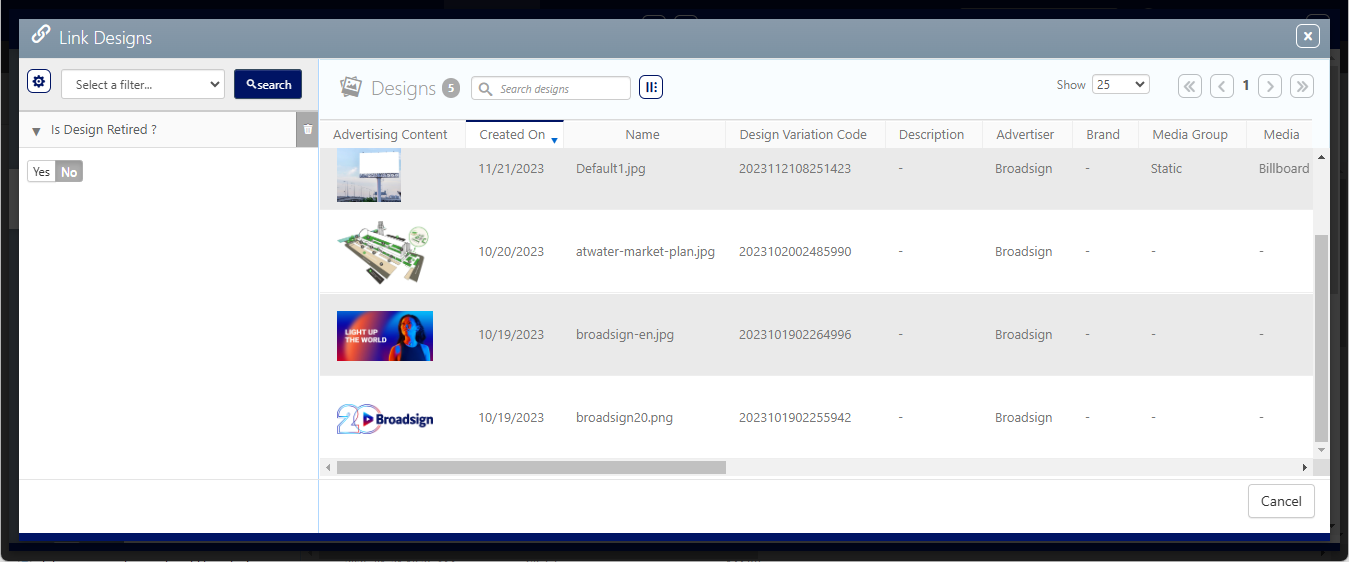Click the horizontal scrollbar right arrow
This screenshot has height=562, width=1349.
pyautogui.click(x=1304, y=467)
